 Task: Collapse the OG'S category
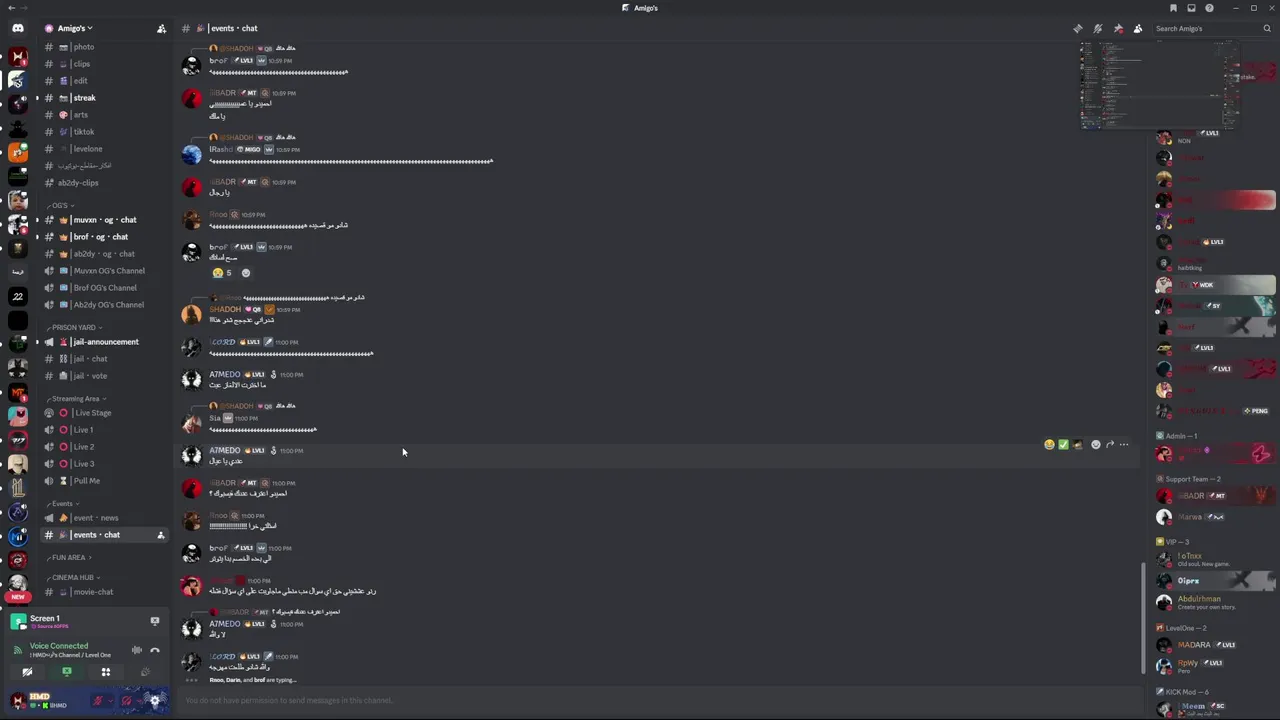tap(61, 205)
